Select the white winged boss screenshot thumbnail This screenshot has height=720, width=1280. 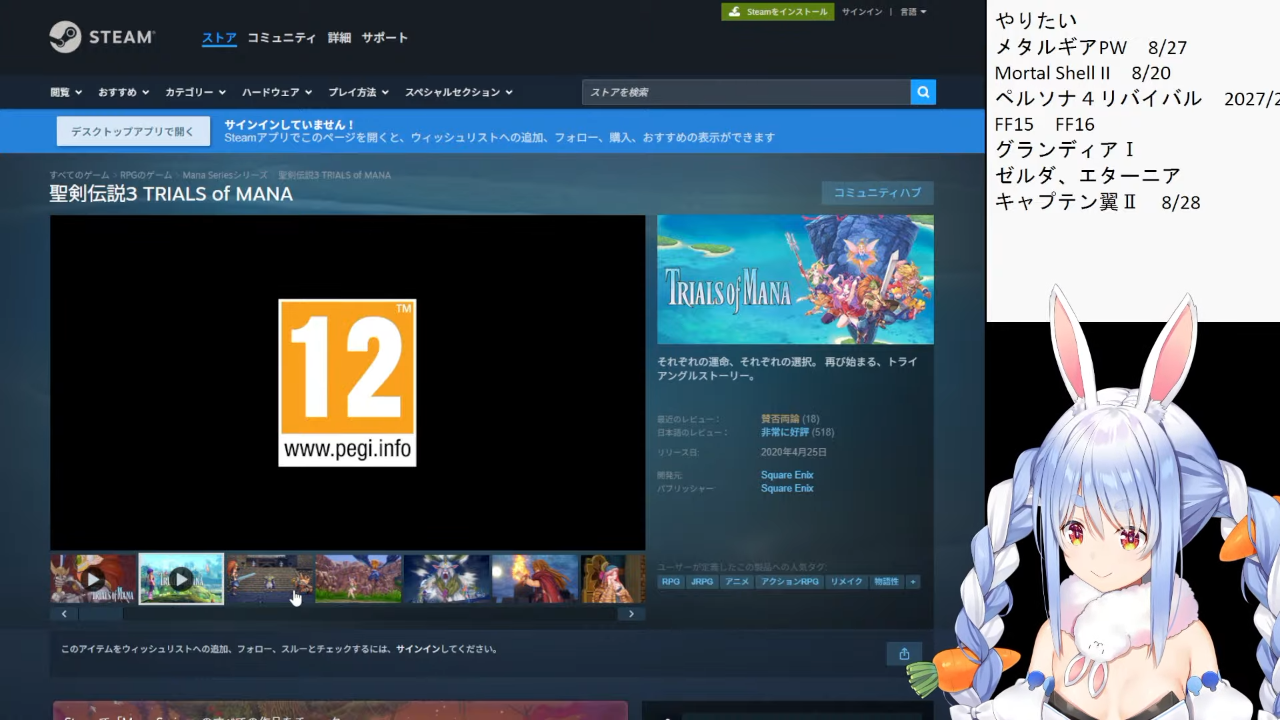click(x=447, y=579)
